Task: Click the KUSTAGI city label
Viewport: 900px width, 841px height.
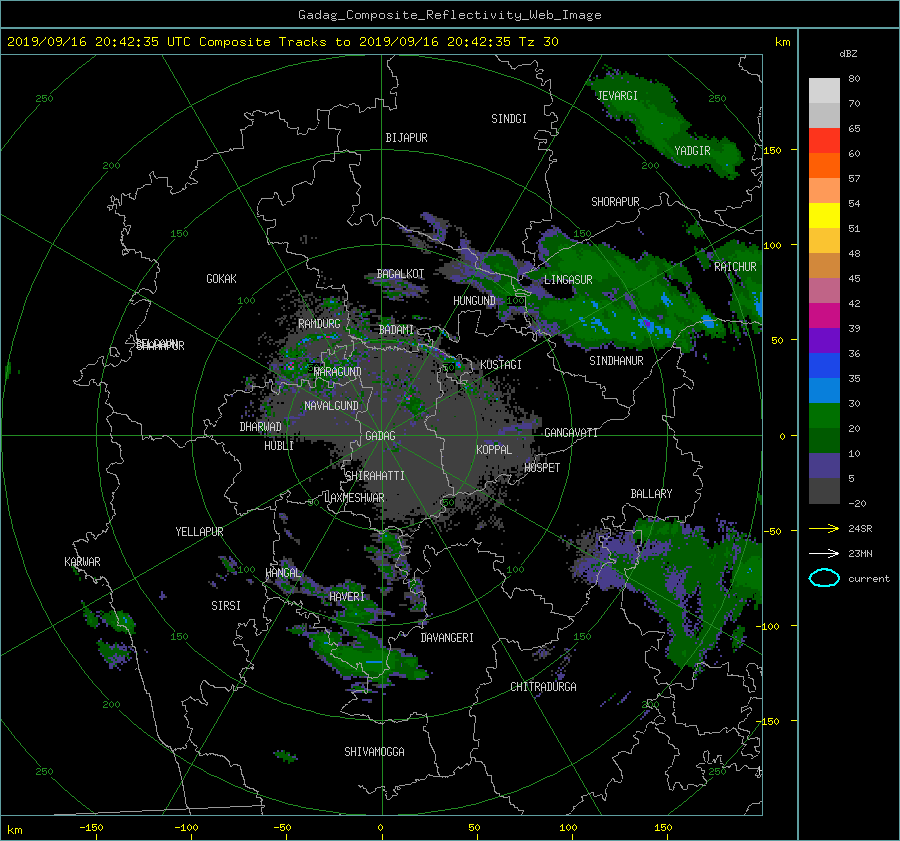Action: (501, 365)
